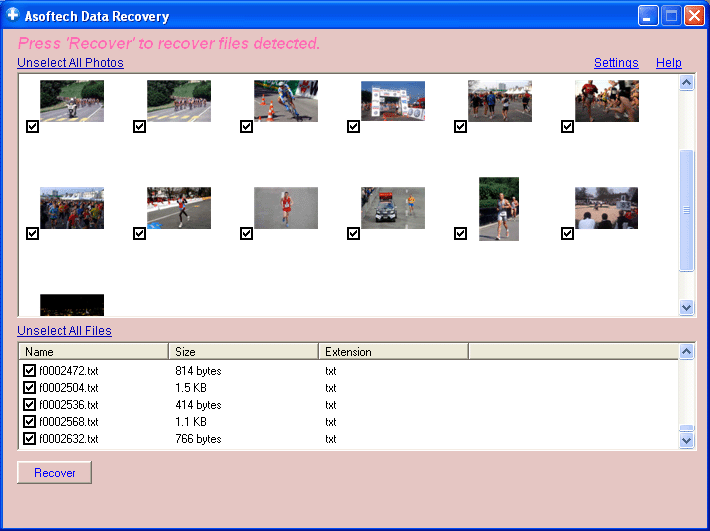Select the start-finish arch photo thumbnail

click(392, 101)
